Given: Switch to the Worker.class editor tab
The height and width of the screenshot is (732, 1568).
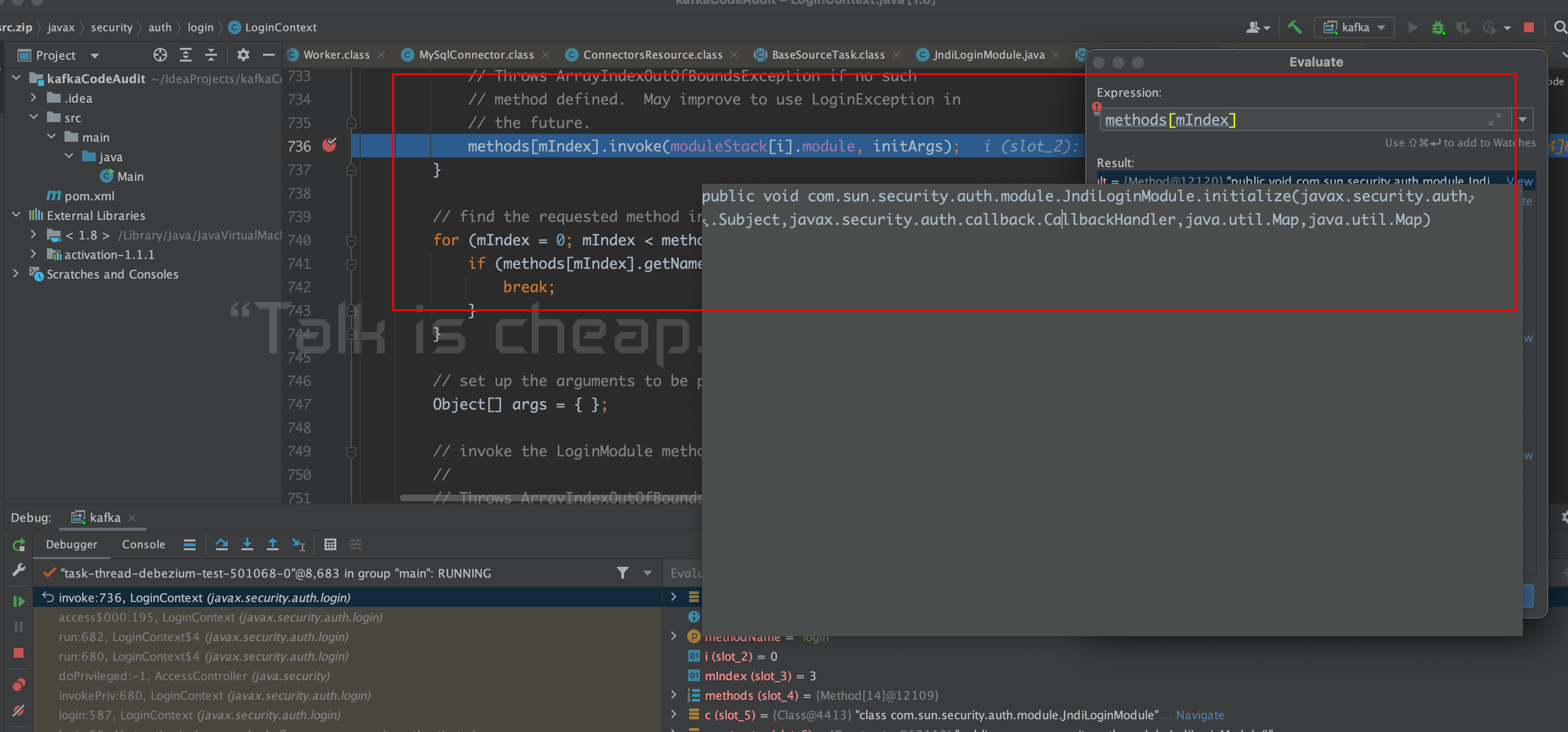Looking at the screenshot, I should coord(336,55).
